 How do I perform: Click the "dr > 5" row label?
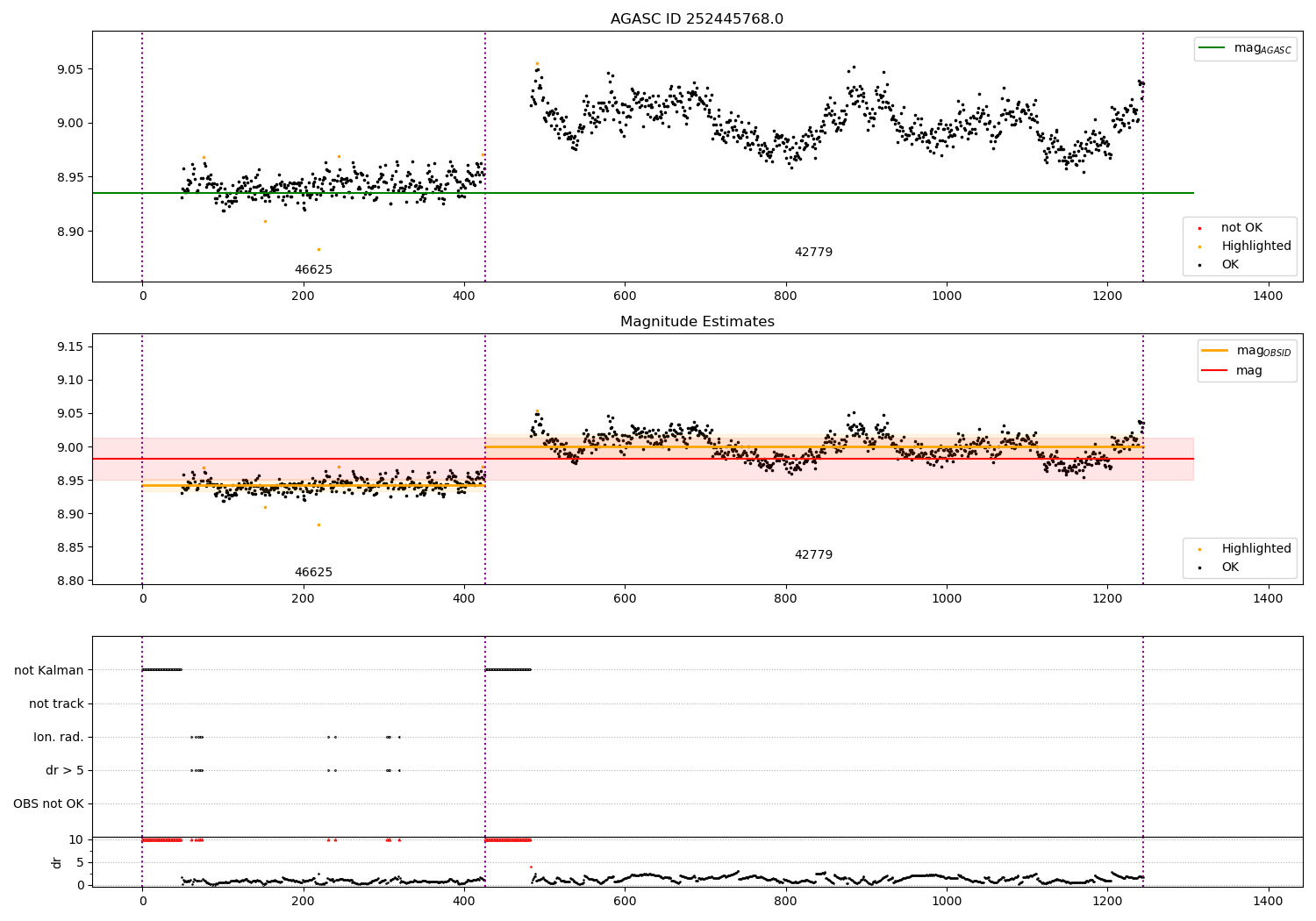(65, 770)
